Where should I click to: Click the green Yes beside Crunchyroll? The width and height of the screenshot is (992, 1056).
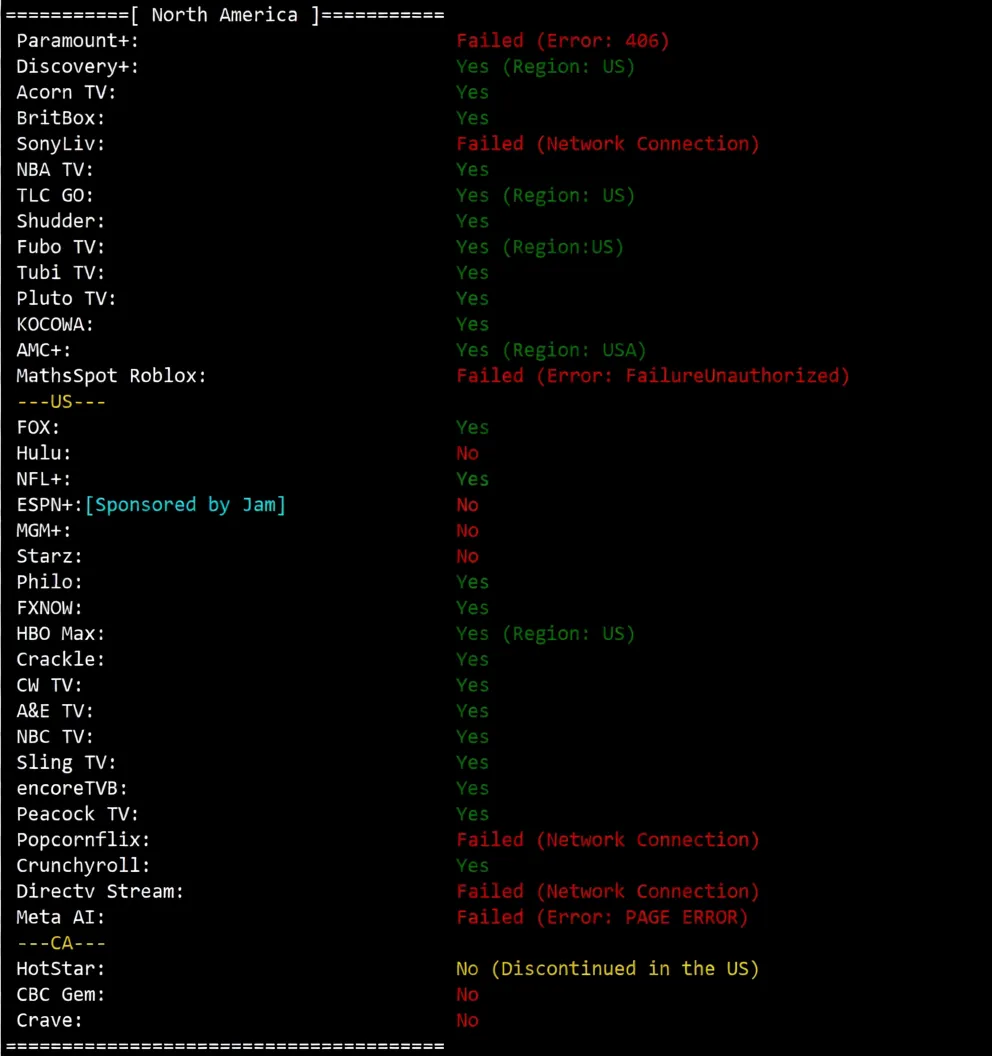[x=472, y=866]
